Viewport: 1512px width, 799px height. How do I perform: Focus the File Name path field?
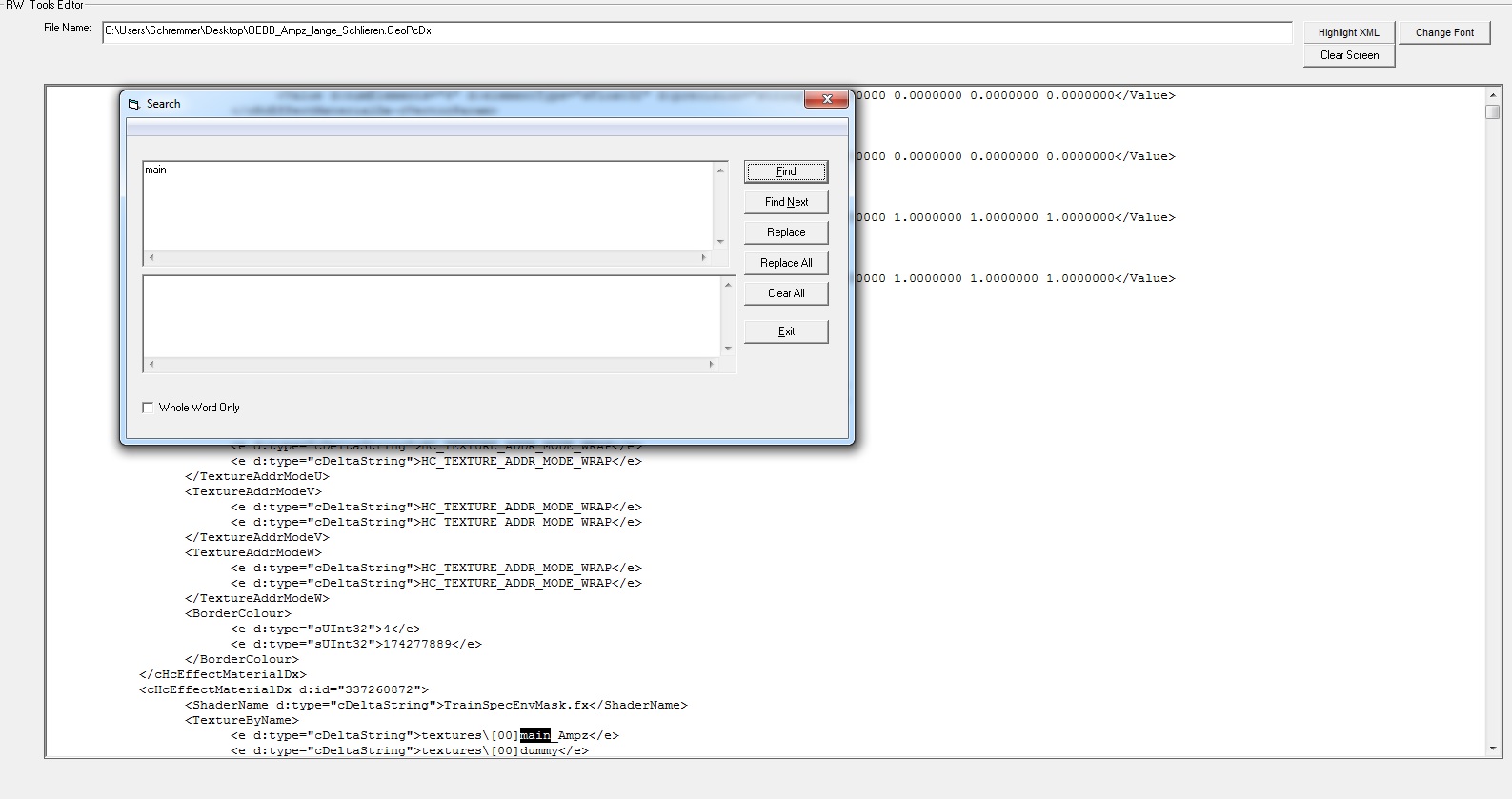(x=696, y=31)
